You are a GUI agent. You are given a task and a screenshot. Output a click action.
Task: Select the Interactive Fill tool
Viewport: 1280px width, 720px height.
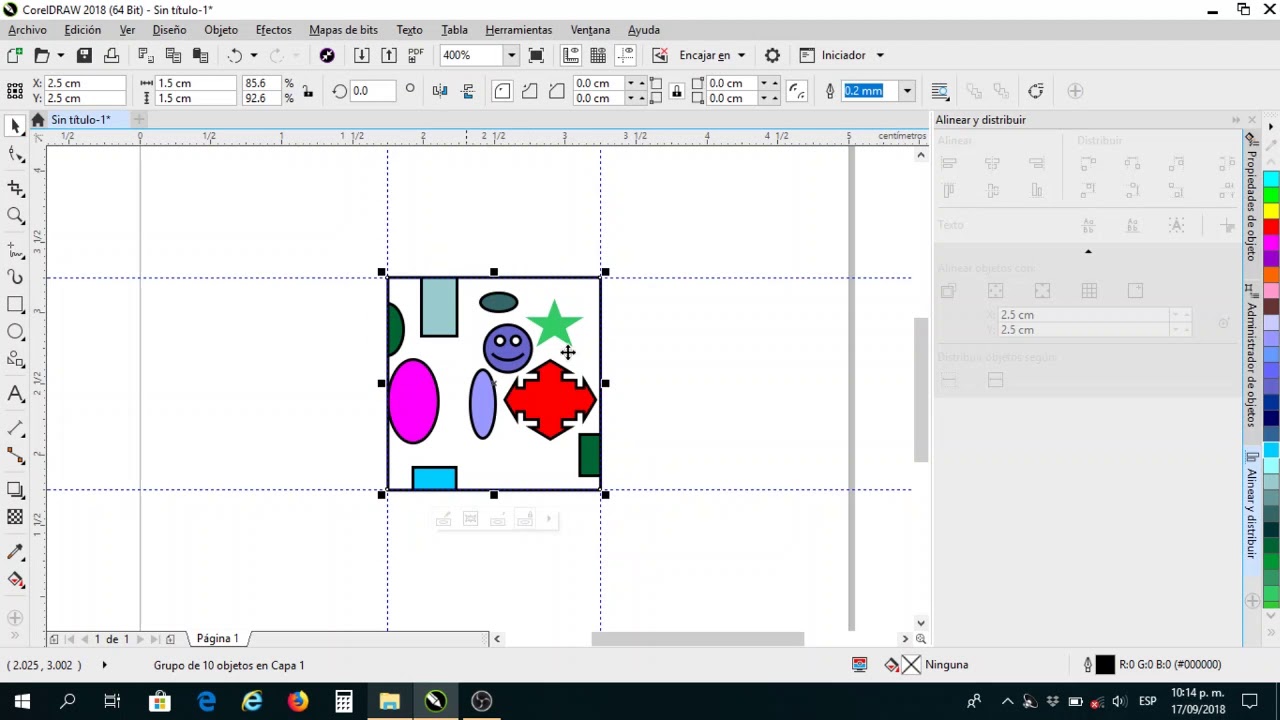15,579
